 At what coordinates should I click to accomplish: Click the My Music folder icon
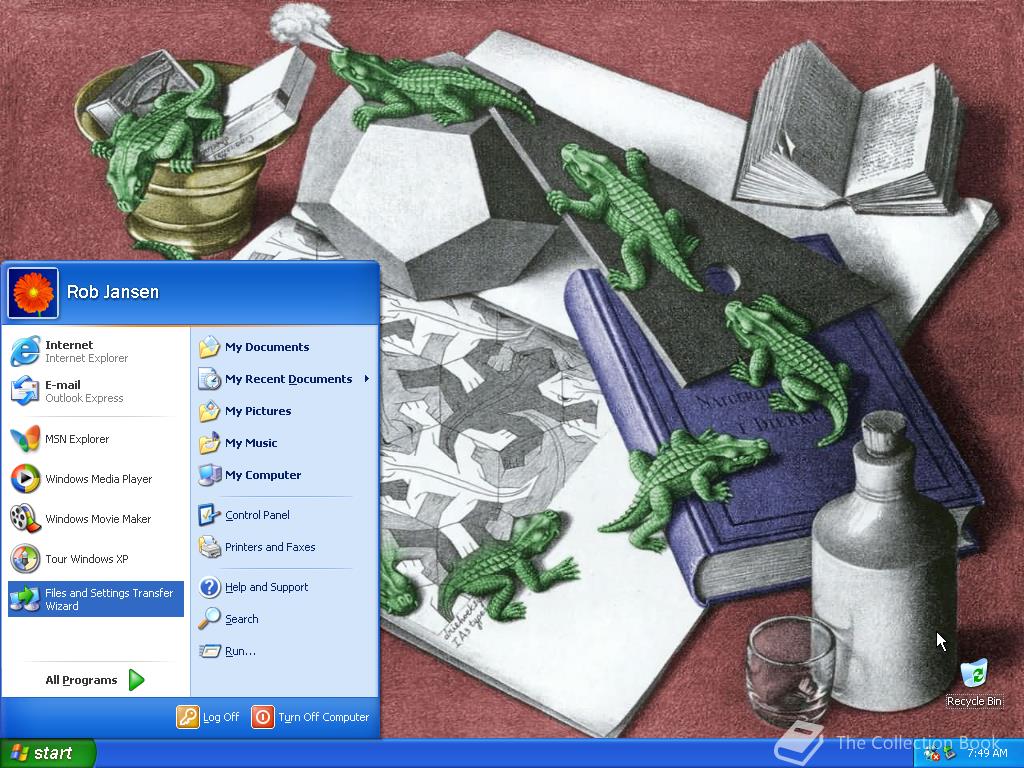tap(210, 443)
